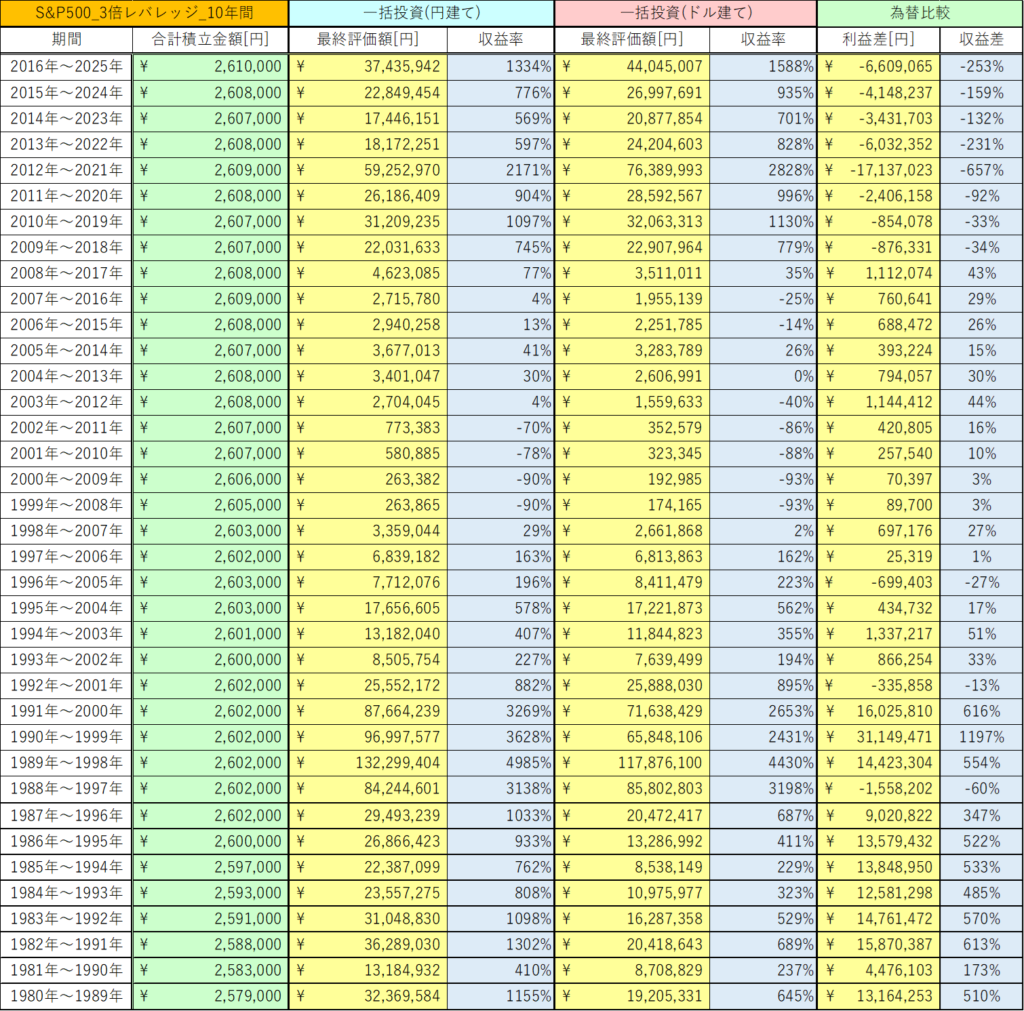The width and height of the screenshot is (1024, 1011).
Task: Click the 収益差 column header
Action: click(x=981, y=40)
